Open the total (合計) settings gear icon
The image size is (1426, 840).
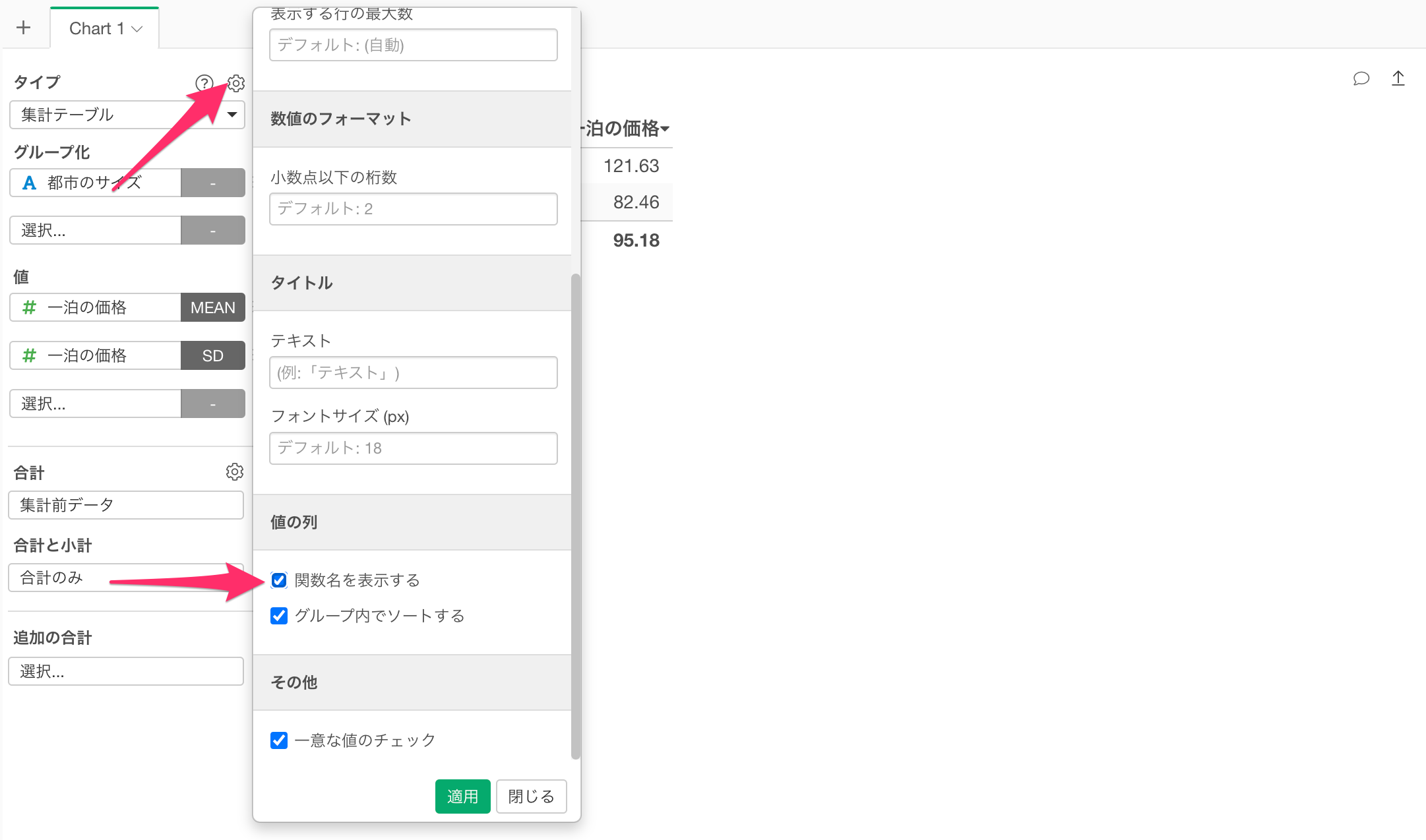(234, 472)
